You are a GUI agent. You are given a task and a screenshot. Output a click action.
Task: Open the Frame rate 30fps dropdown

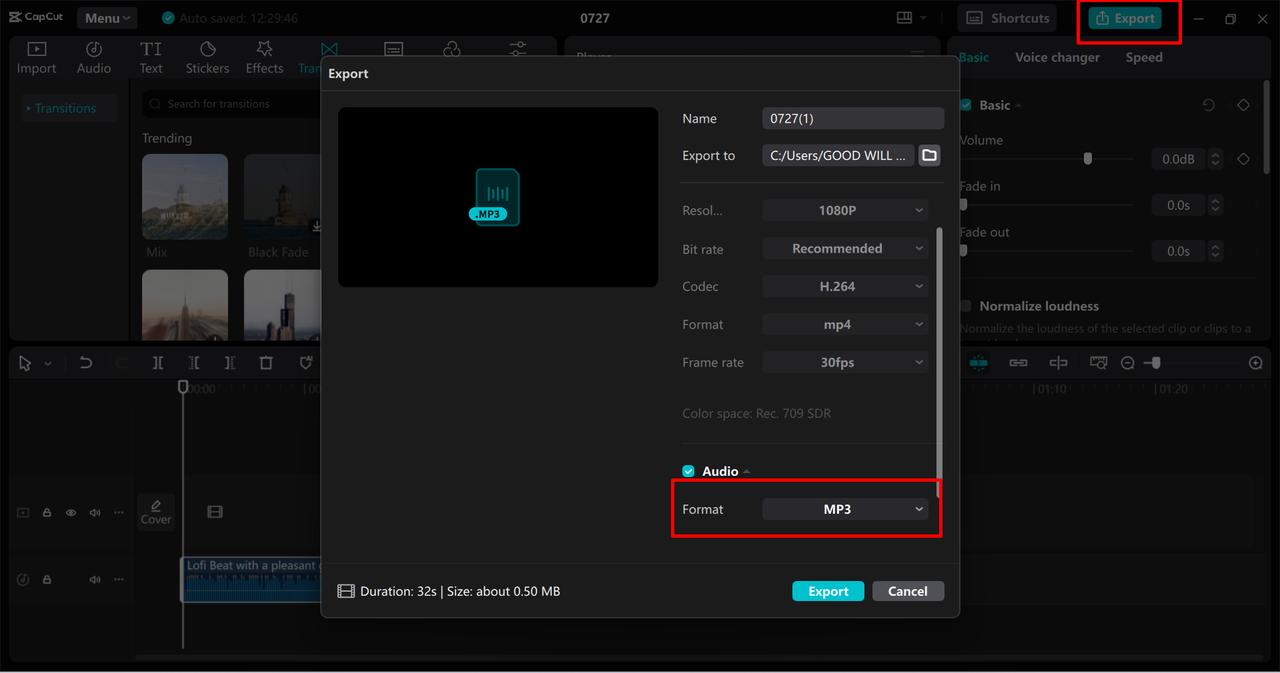coord(845,362)
